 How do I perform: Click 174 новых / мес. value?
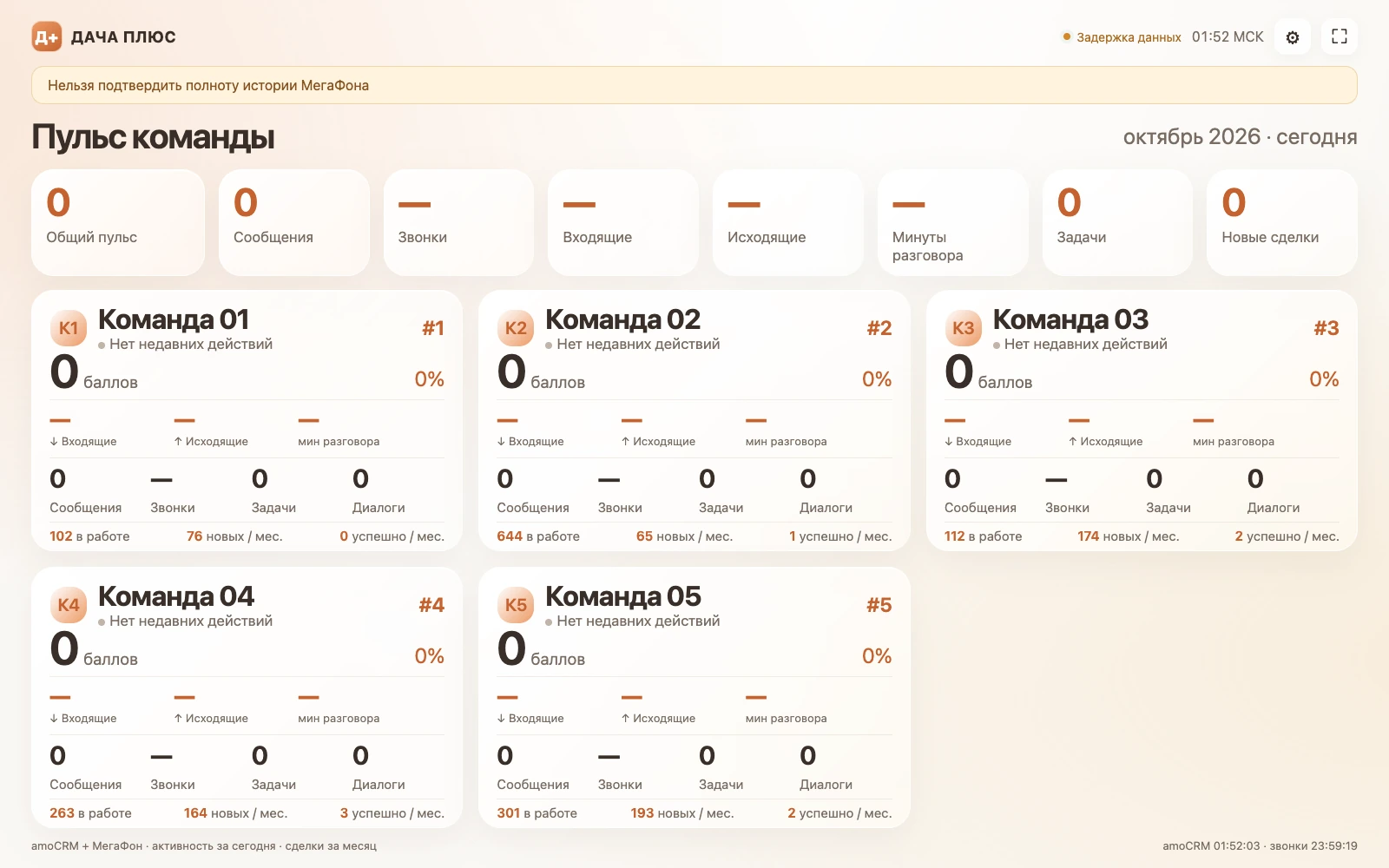pyautogui.click(x=1128, y=536)
